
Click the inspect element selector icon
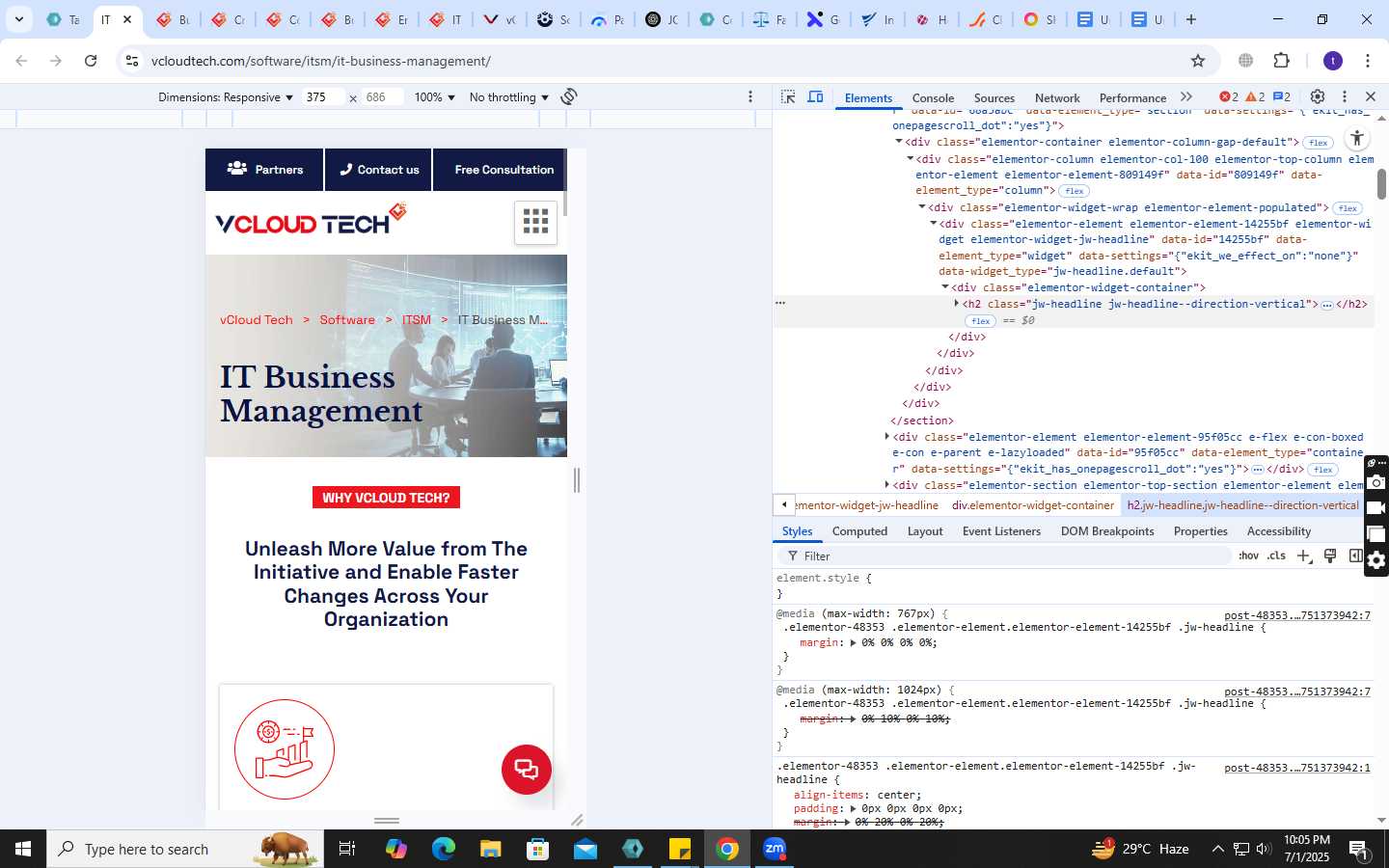[x=788, y=96]
